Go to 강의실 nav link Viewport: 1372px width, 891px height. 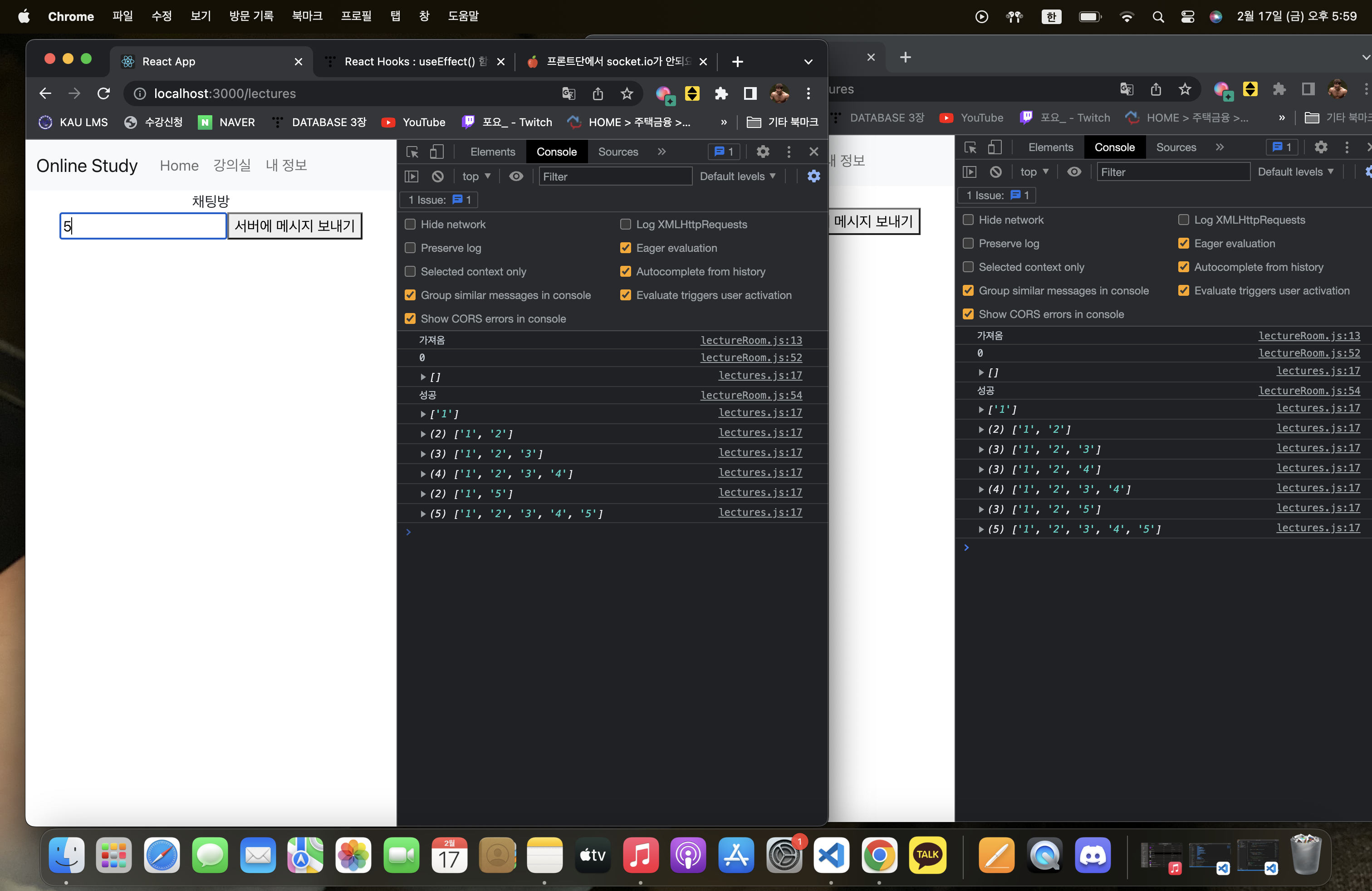tap(232, 166)
